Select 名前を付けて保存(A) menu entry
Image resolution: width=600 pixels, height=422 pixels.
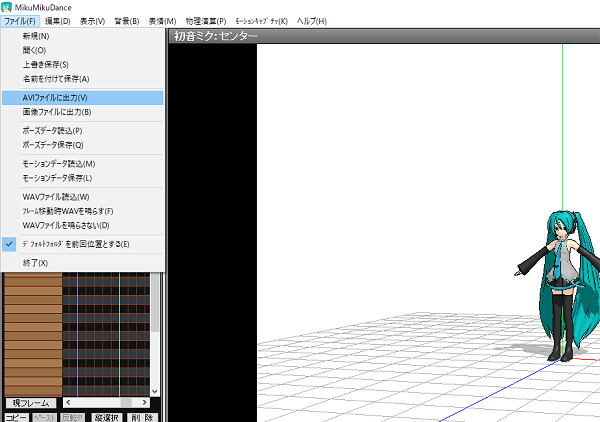tap(83, 79)
